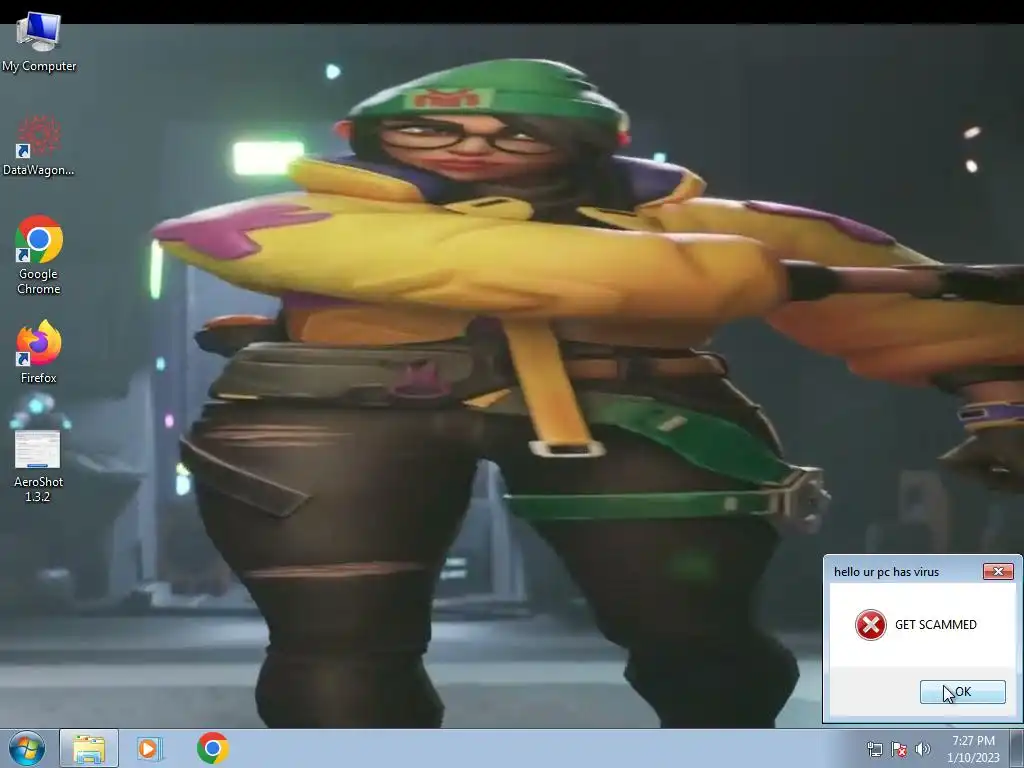
Task: Click the Show desktop strip on taskbar
Action: [1017, 748]
